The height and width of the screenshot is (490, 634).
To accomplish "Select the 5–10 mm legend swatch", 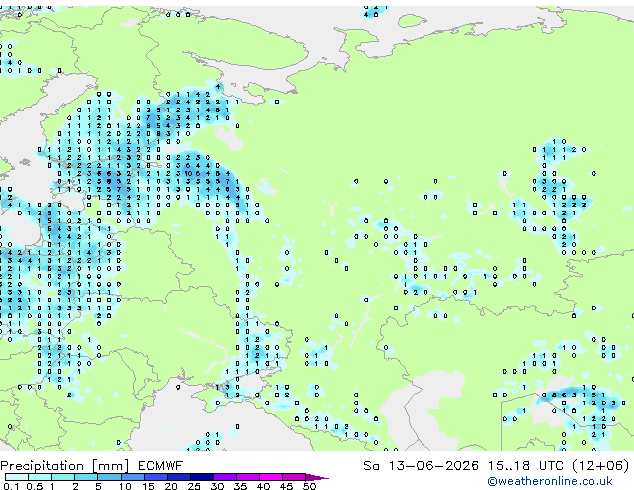I will point(110,477).
